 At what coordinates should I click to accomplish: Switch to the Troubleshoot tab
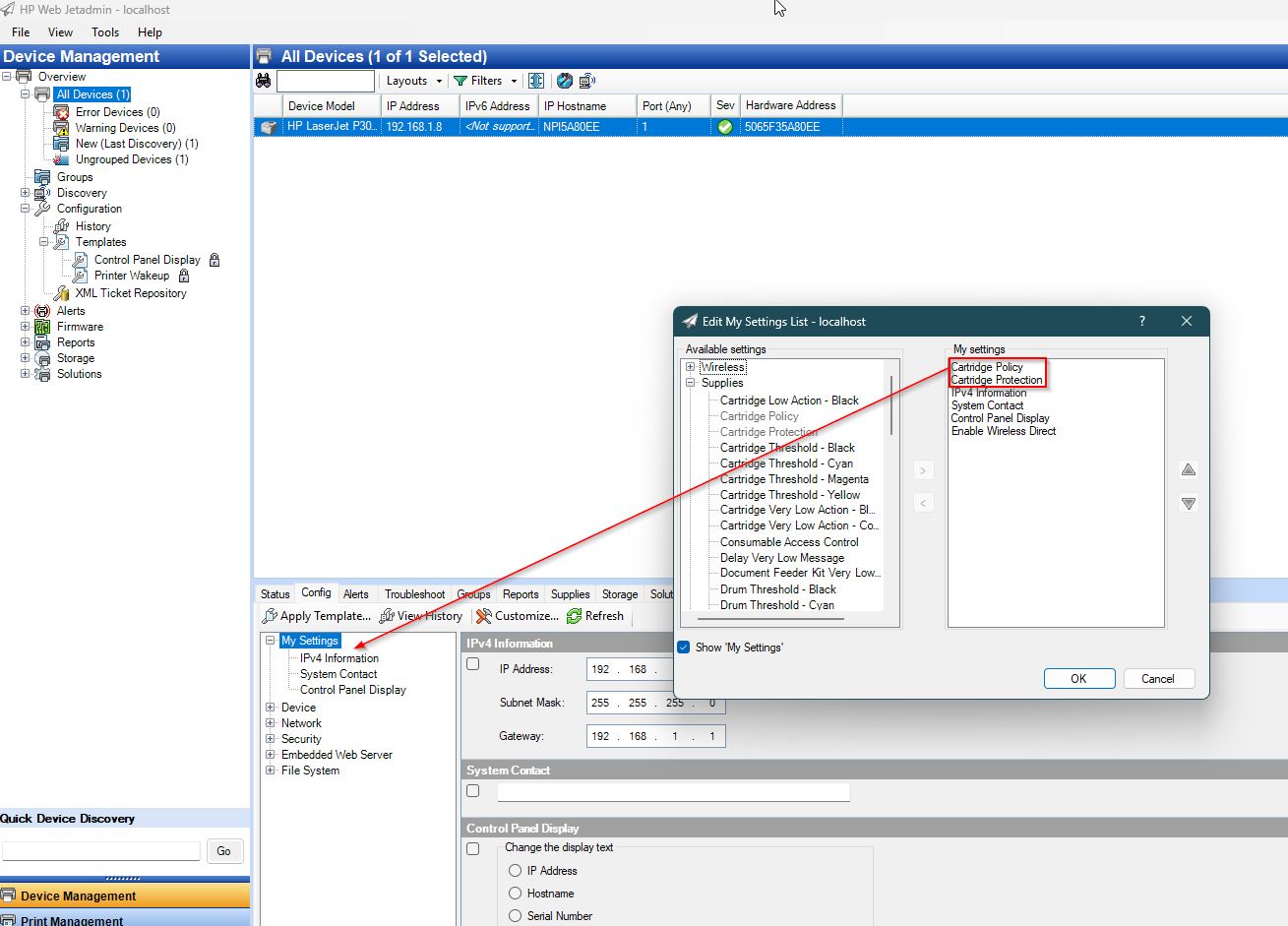pyautogui.click(x=415, y=594)
